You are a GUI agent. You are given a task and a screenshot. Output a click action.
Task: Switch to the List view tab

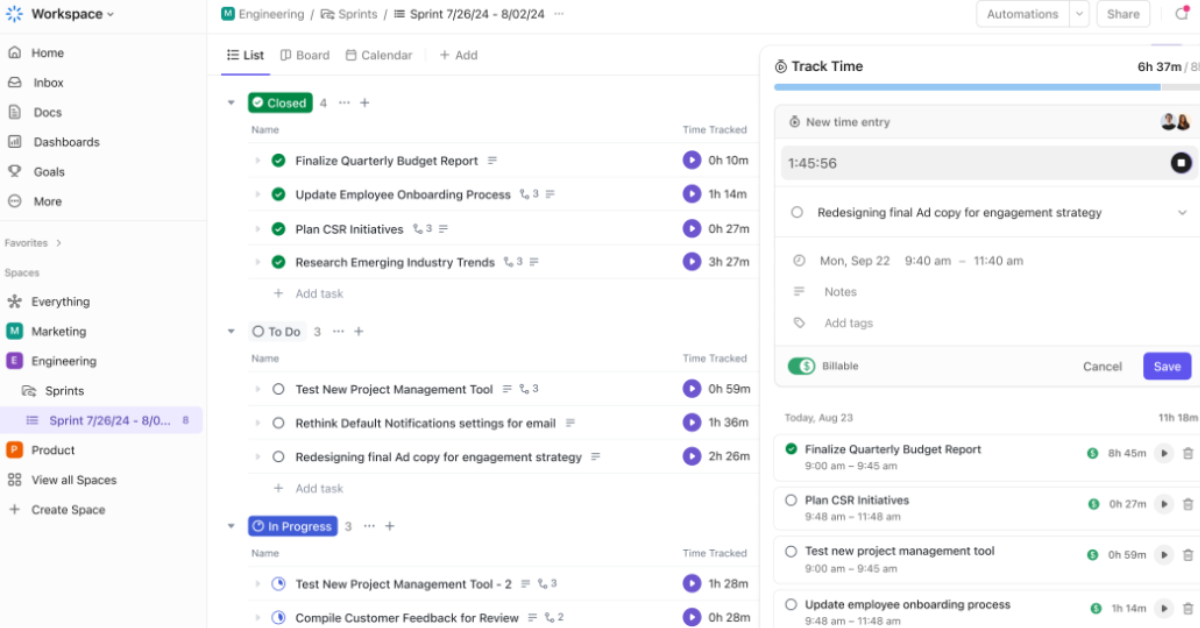[246, 55]
